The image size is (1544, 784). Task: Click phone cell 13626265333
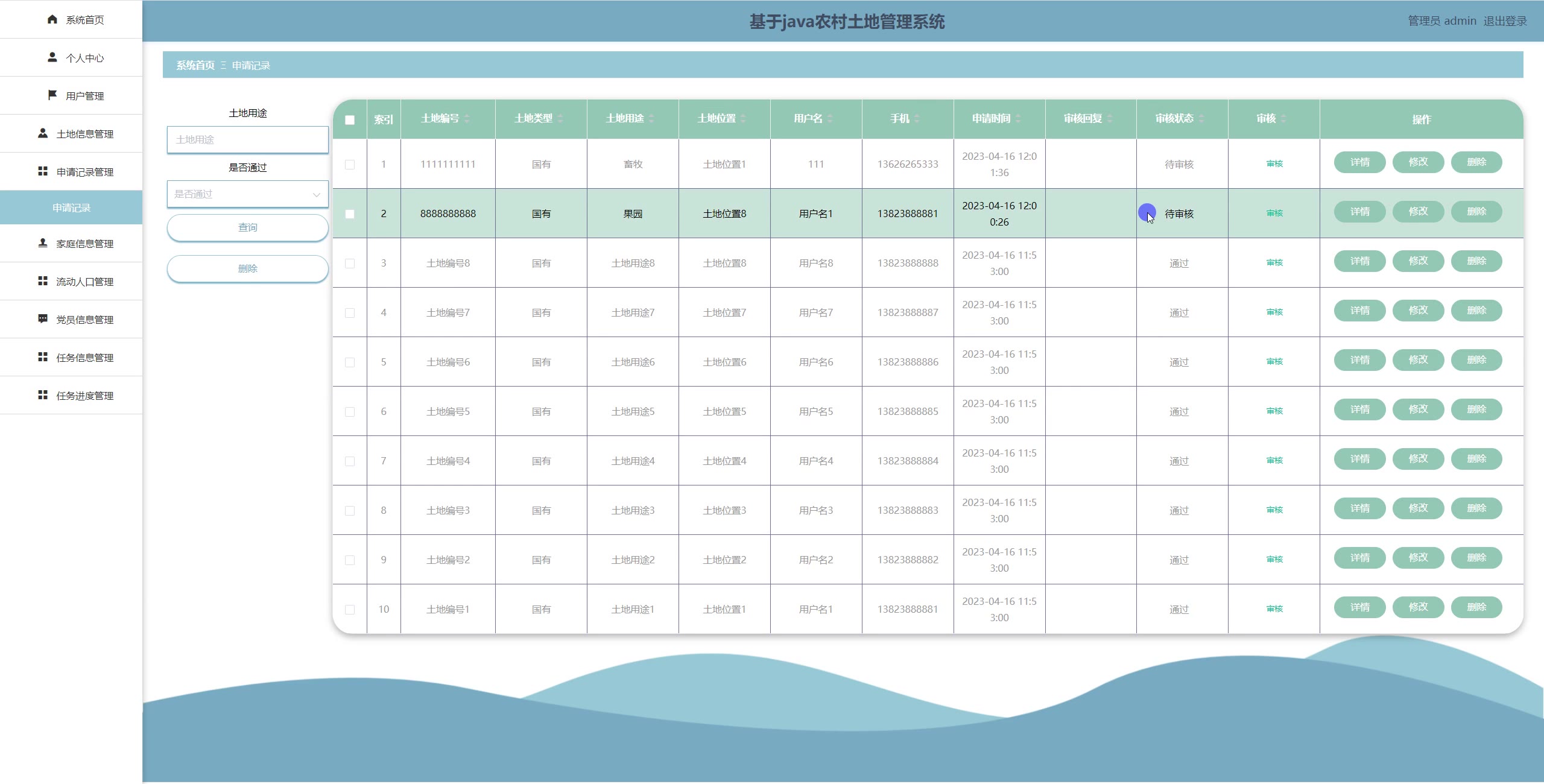(x=908, y=164)
